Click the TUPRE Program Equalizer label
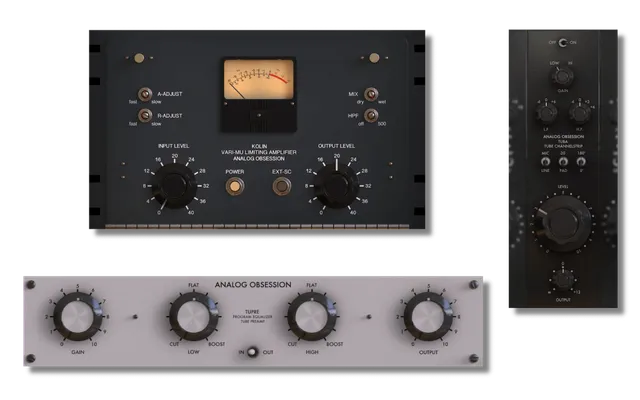Screen dimensions: 640x400 [252, 316]
